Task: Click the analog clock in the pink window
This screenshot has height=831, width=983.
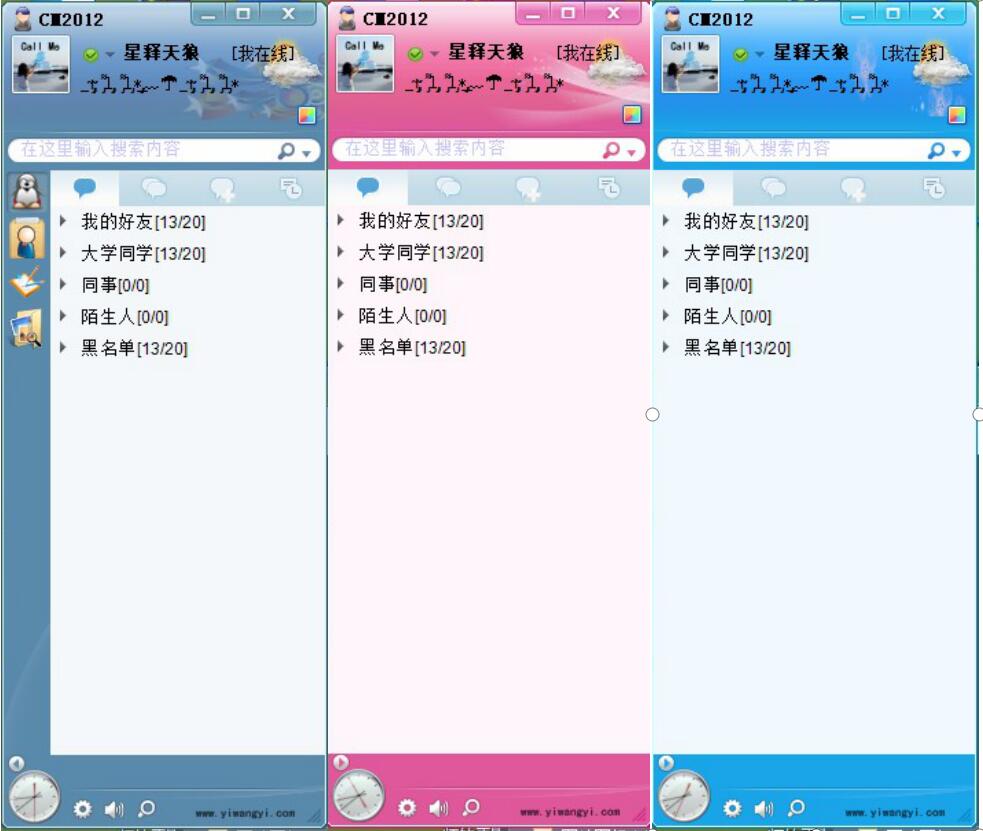Action: point(358,797)
